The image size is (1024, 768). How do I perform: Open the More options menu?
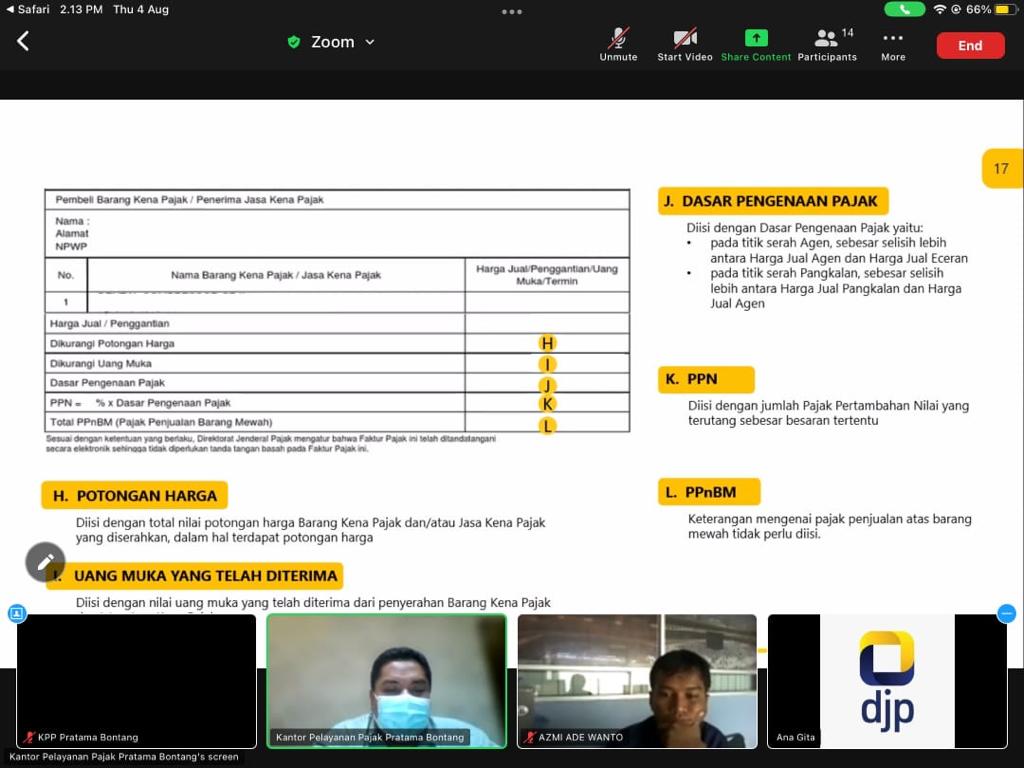893,44
